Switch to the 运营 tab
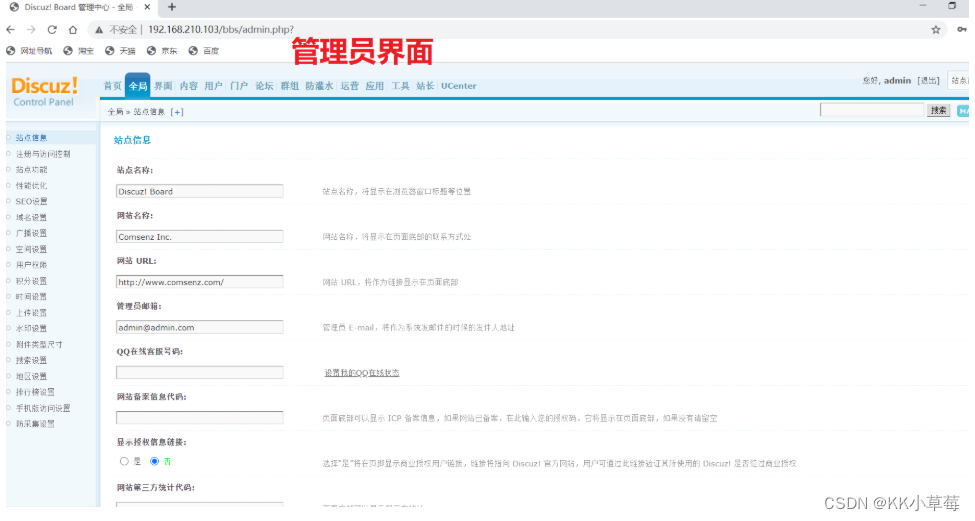The width and height of the screenshot is (975, 521). coord(349,86)
